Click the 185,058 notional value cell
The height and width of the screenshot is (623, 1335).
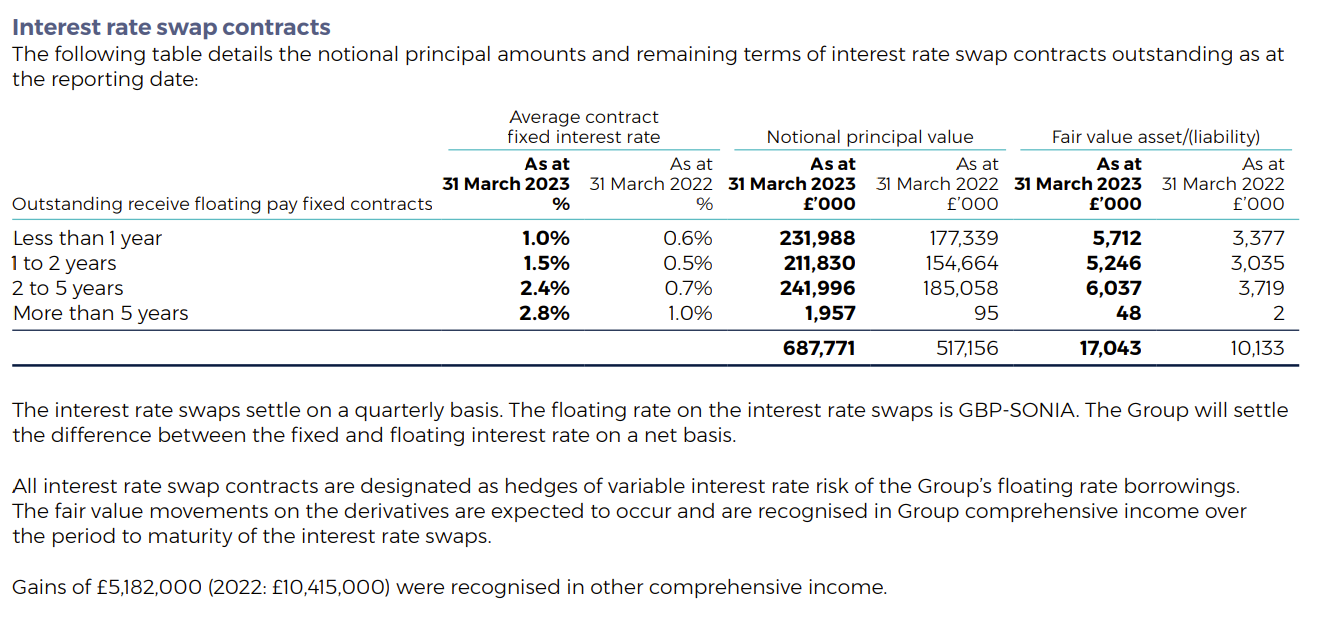coord(960,288)
